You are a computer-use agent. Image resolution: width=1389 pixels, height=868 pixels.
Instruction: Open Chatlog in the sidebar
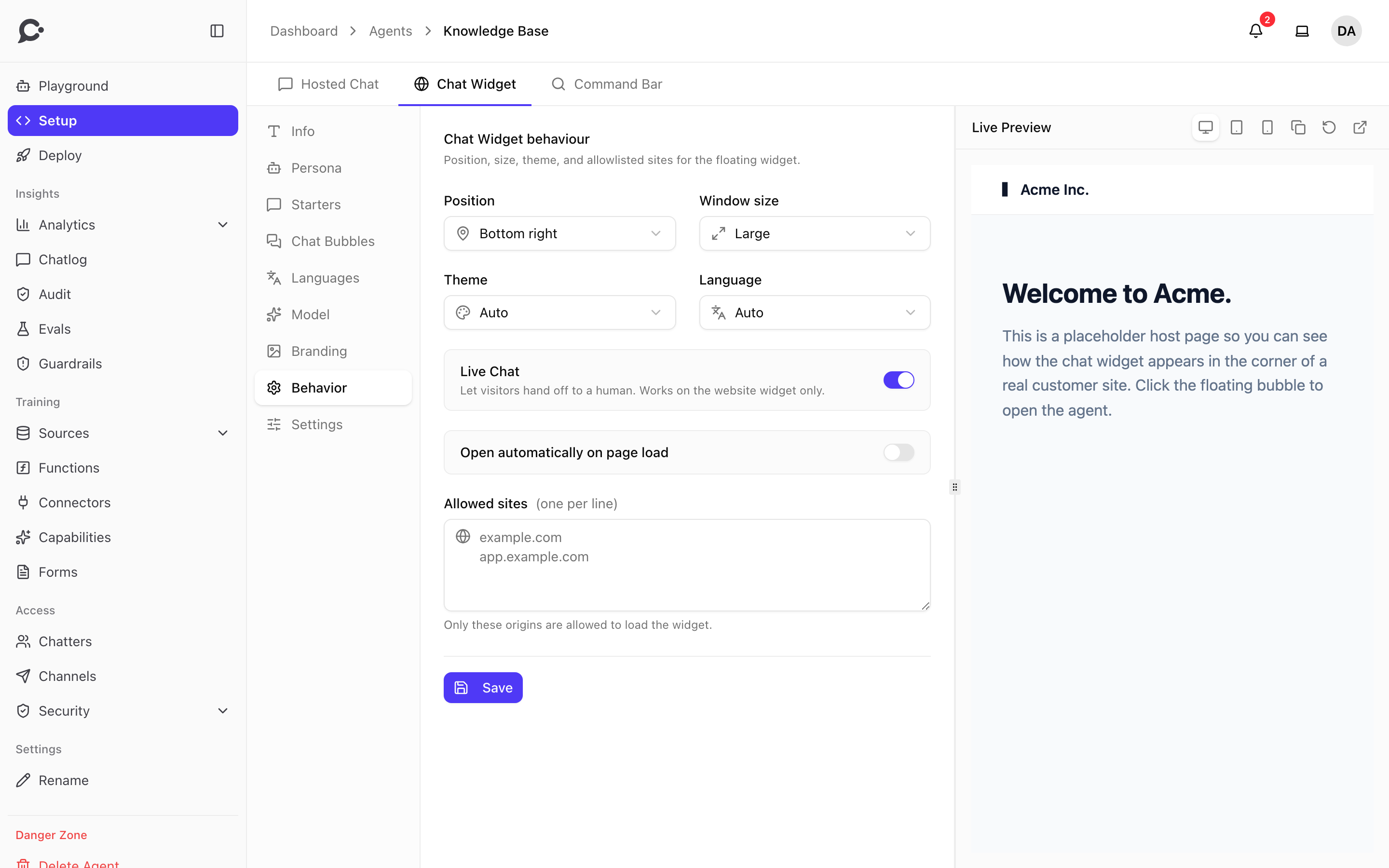pos(123,259)
